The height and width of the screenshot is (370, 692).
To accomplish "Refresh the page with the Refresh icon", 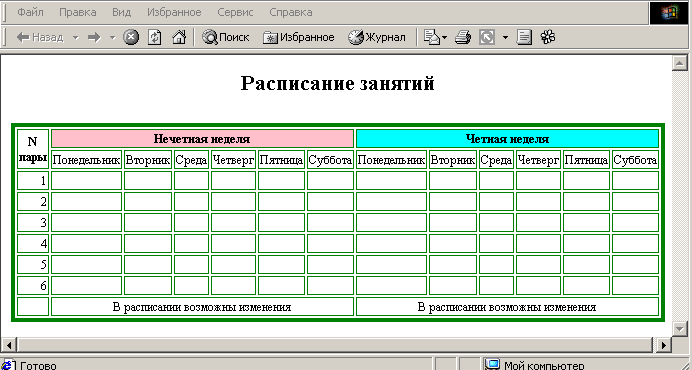I will pyautogui.click(x=154, y=37).
